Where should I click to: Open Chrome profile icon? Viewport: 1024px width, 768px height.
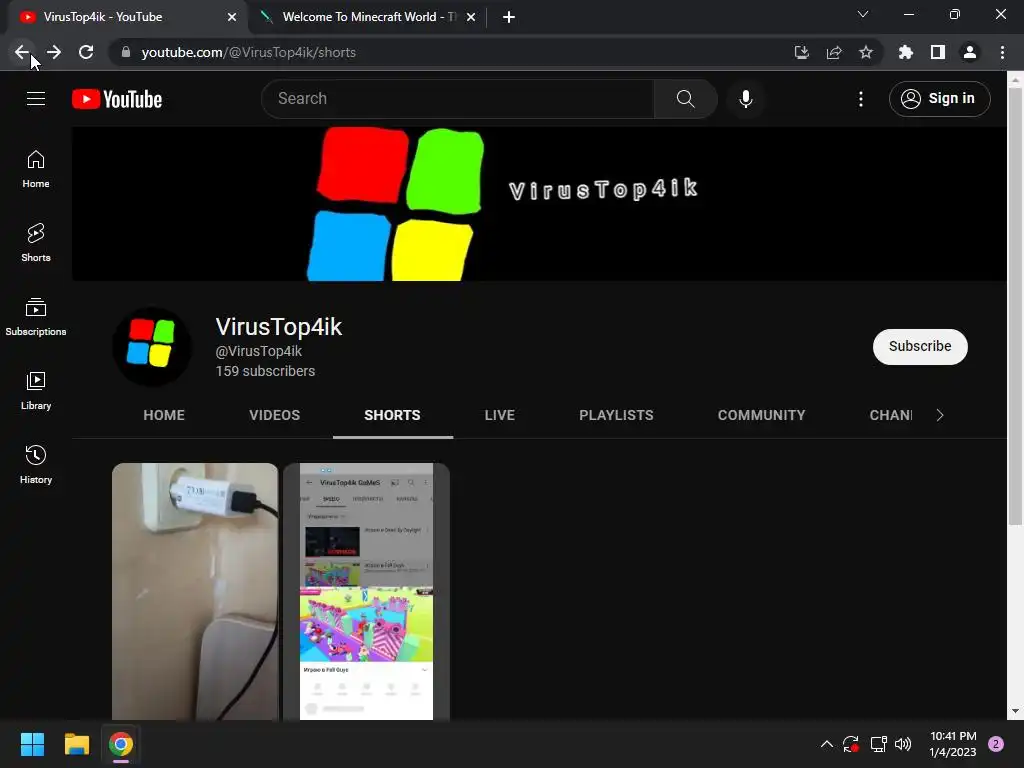point(970,52)
